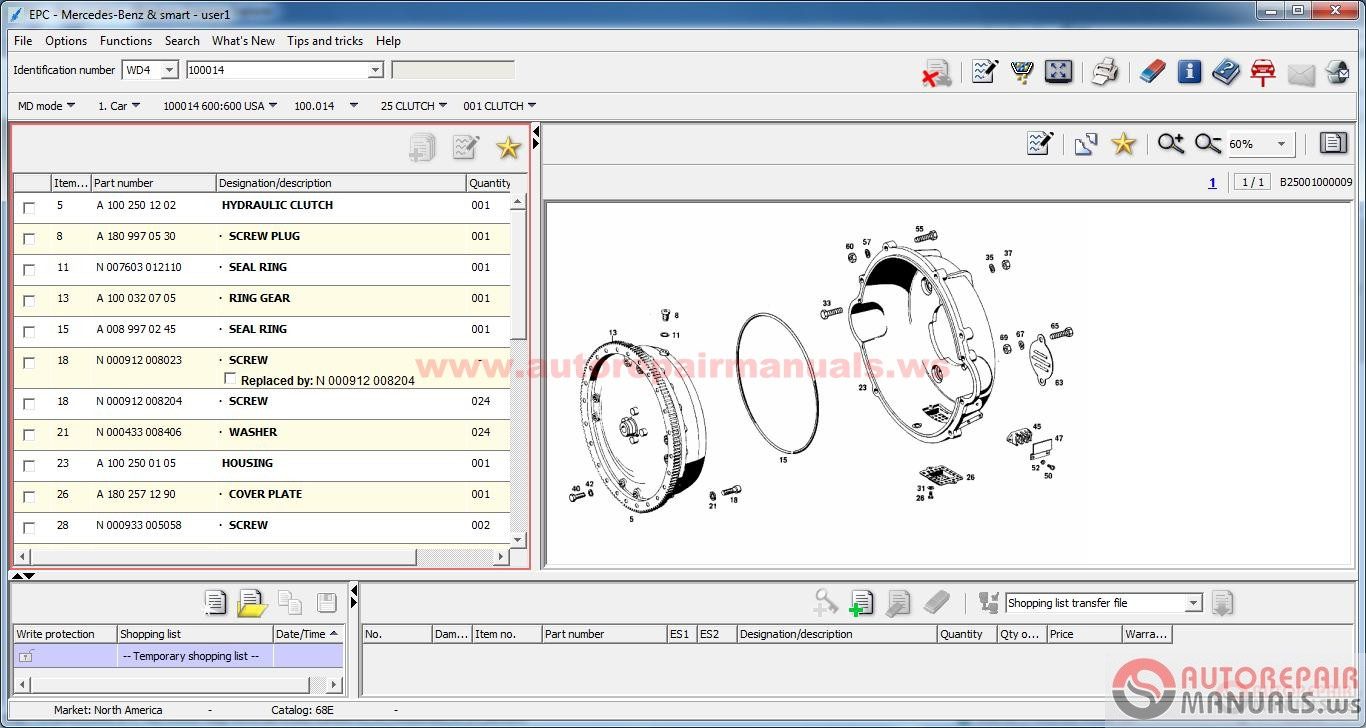
Task: Expand the MD mode dropdown
Action: (x=71, y=105)
